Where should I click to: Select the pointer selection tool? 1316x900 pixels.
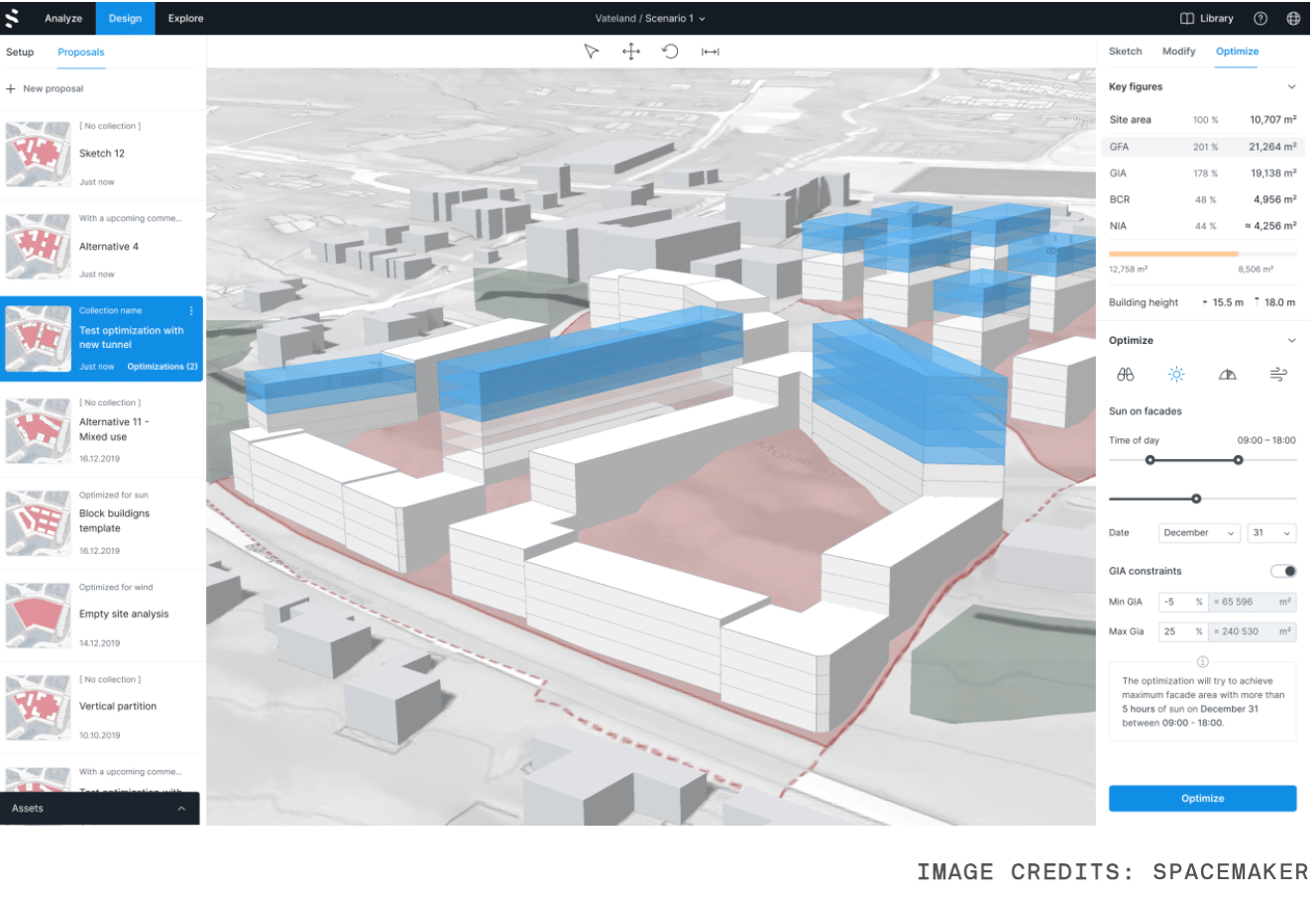592,52
